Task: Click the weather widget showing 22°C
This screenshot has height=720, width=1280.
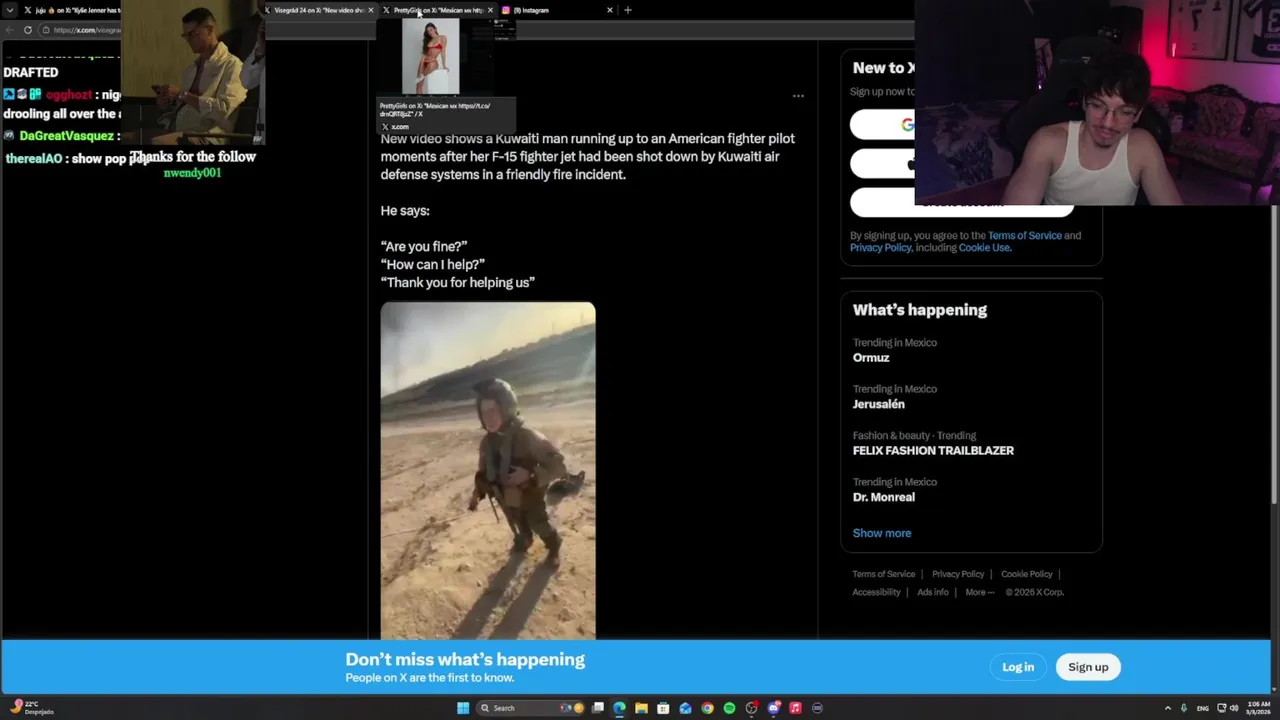Action: click(x=30, y=707)
